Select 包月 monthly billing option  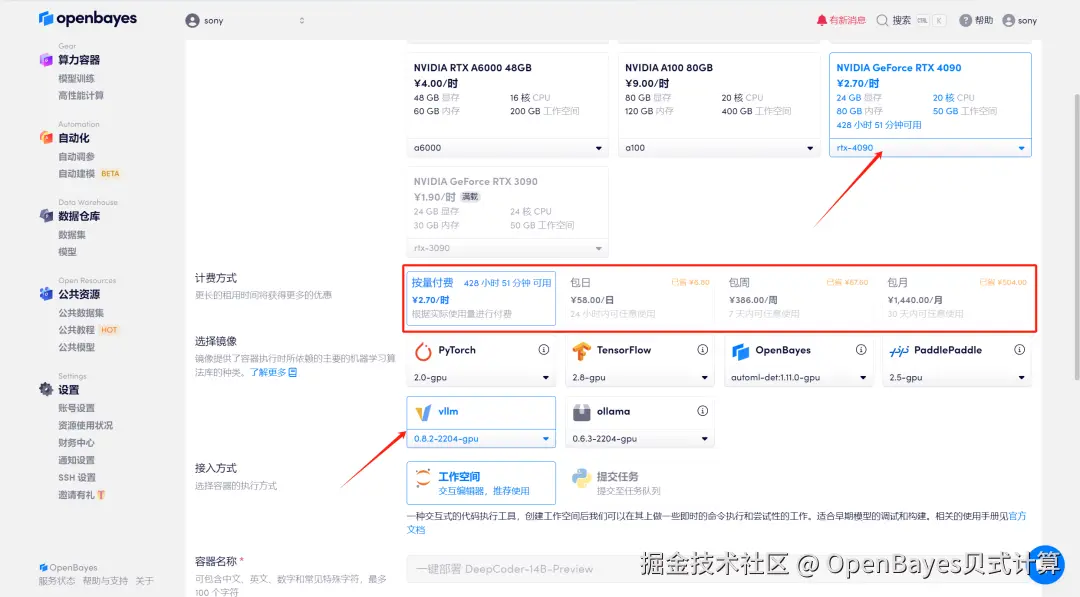[957, 297]
